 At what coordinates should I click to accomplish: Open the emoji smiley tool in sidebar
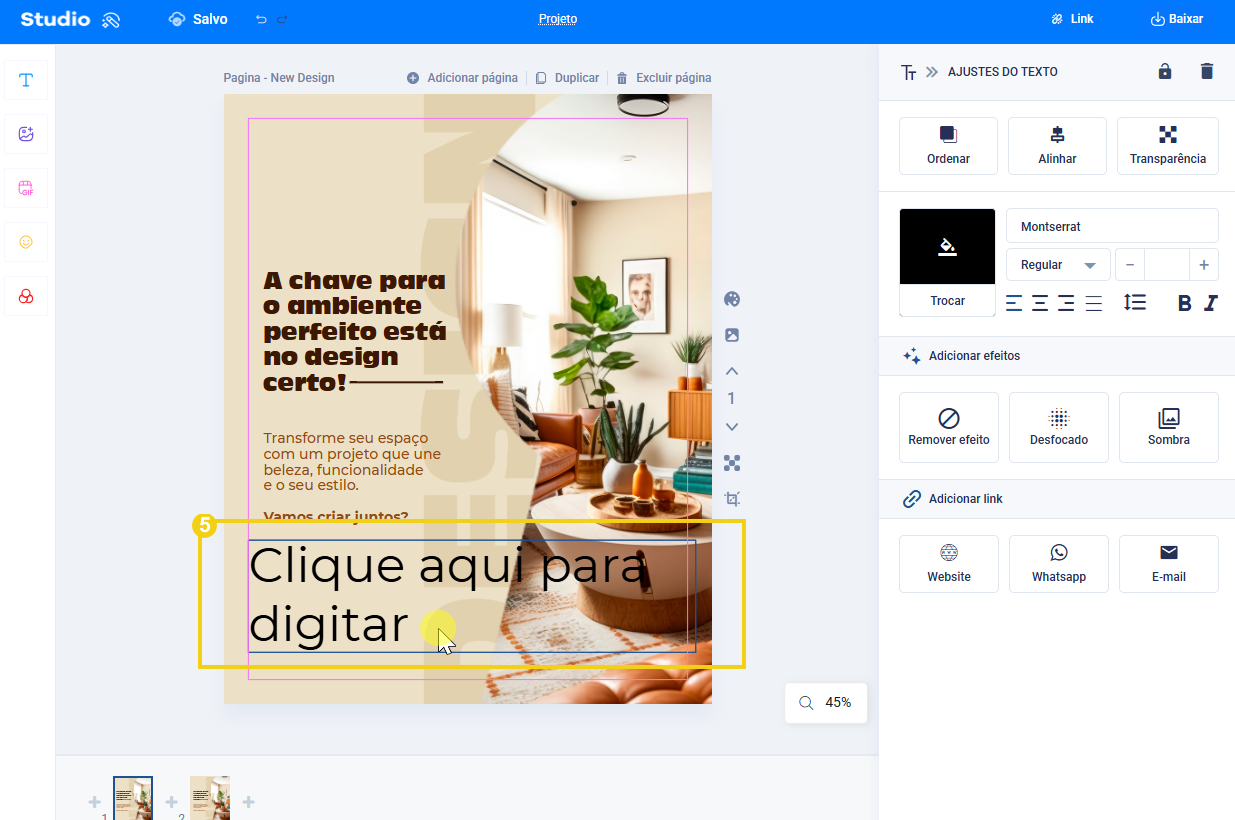[26, 242]
